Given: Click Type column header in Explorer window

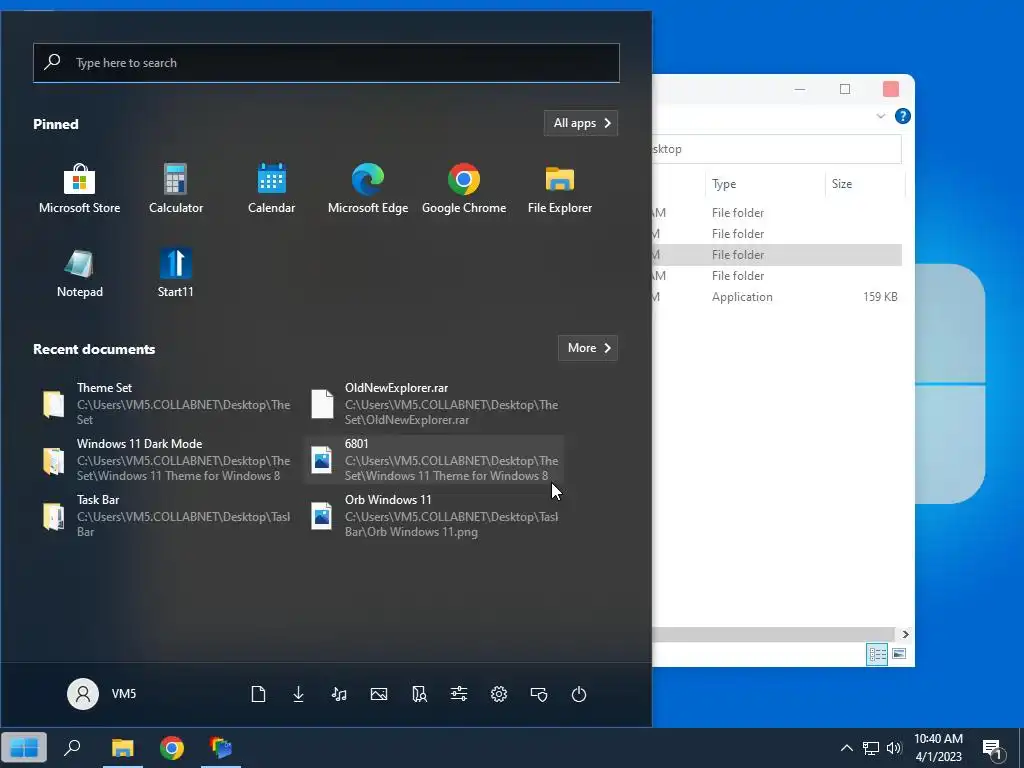Looking at the screenshot, I should coord(765,184).
